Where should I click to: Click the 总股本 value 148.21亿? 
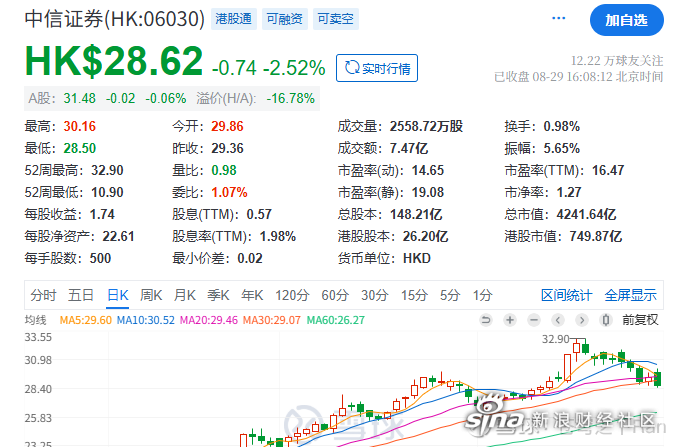tap(416, 214)
